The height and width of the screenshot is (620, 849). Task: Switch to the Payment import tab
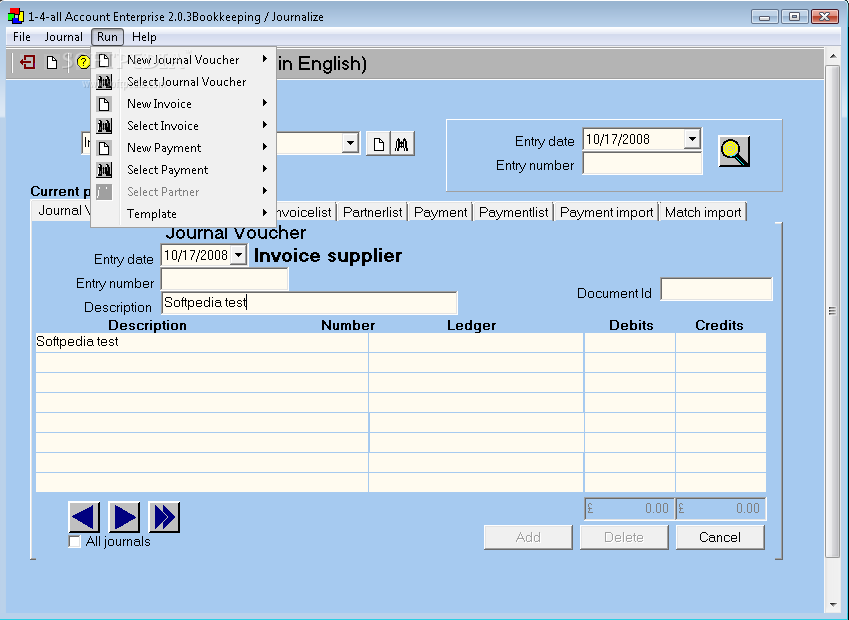(x=606, y=212)
